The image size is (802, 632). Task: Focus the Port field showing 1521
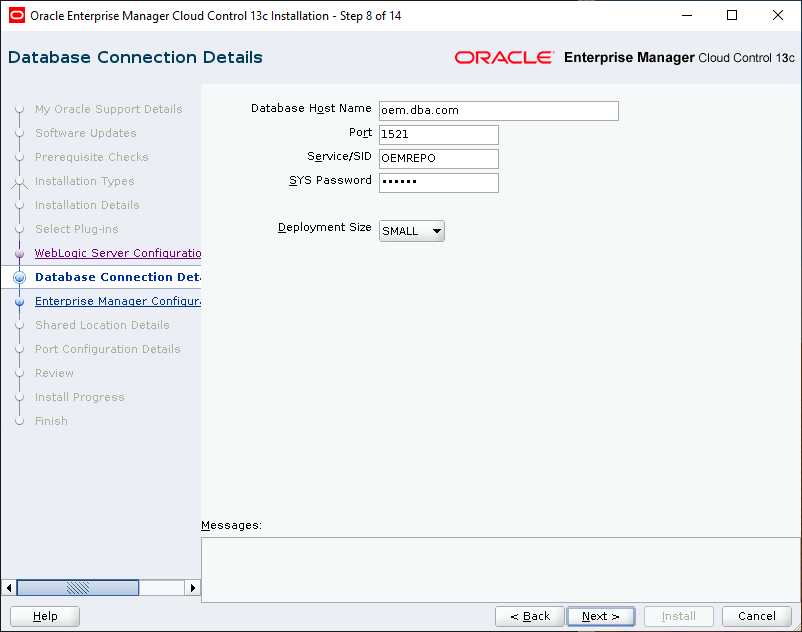click(438, 134)
